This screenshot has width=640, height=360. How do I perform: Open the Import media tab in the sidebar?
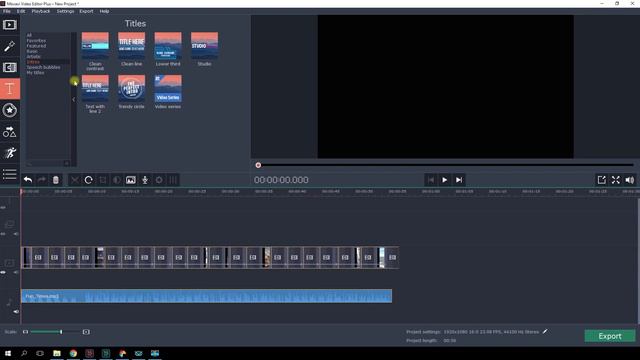point(10,25)
